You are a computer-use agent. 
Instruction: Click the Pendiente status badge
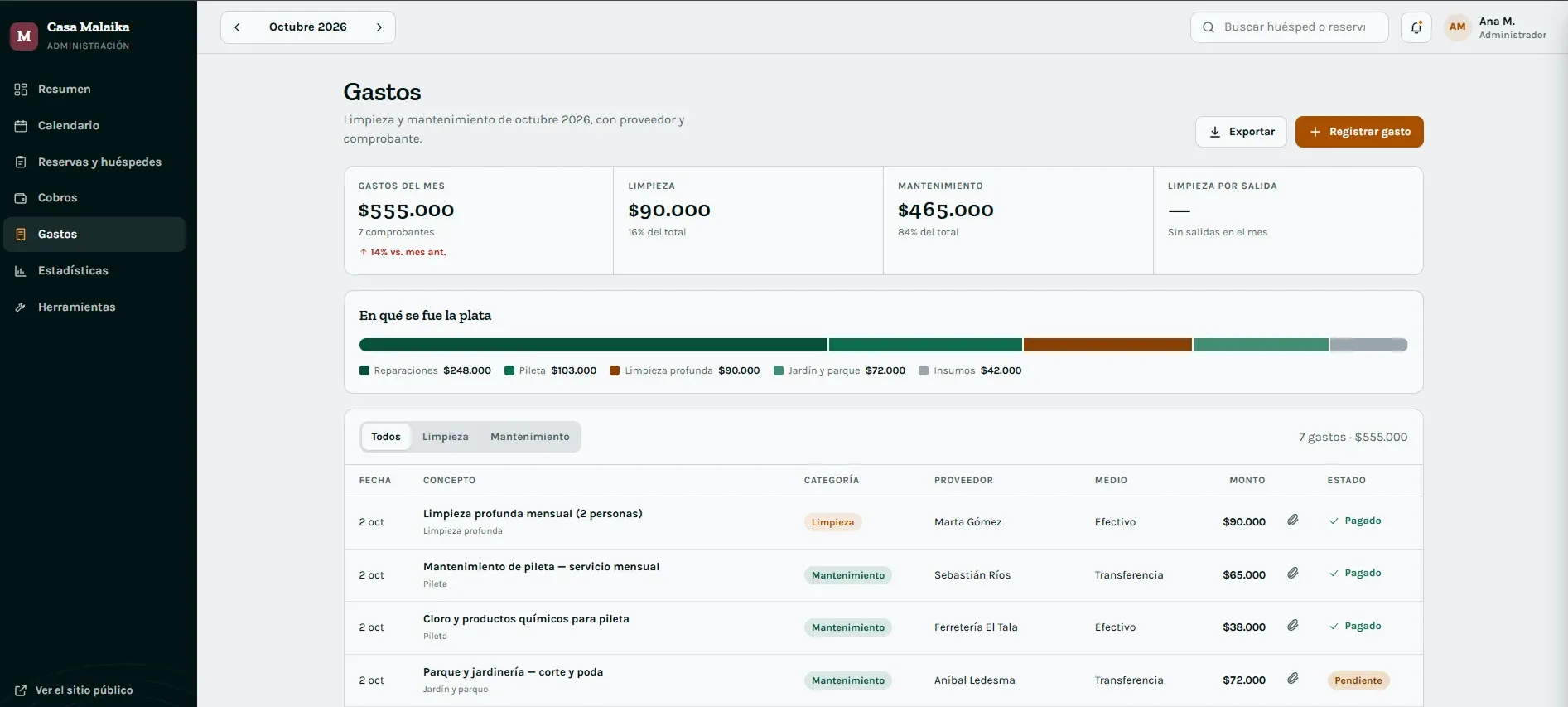click(x=1358, y=680)
